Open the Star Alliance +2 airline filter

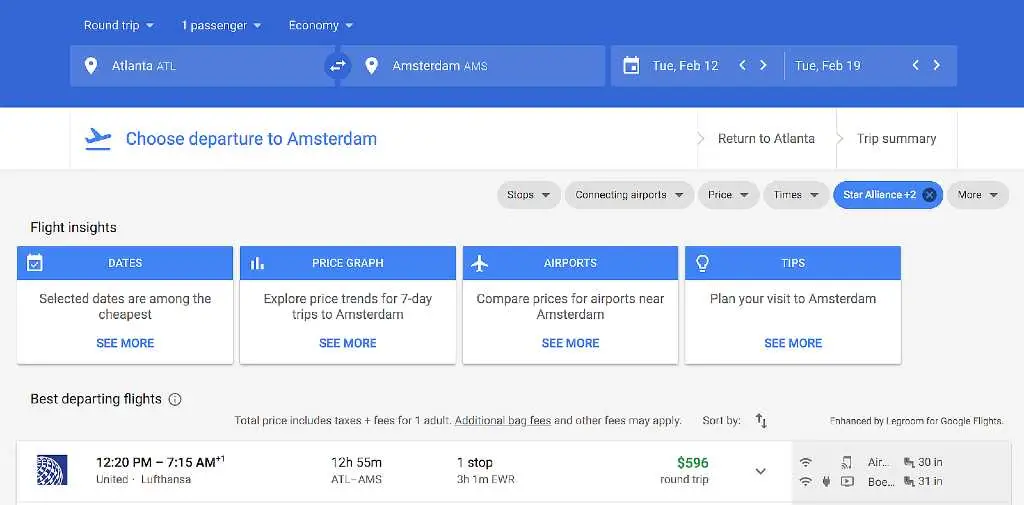[x=879, y=195]
